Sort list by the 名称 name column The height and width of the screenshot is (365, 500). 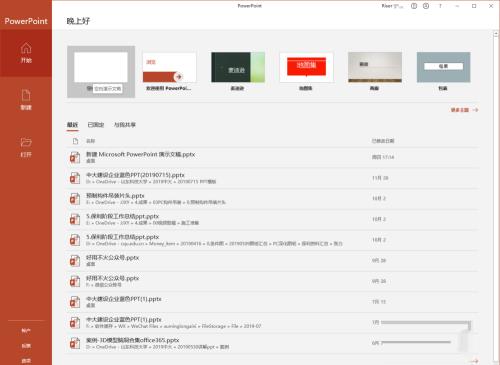click(x=90, y=141)
